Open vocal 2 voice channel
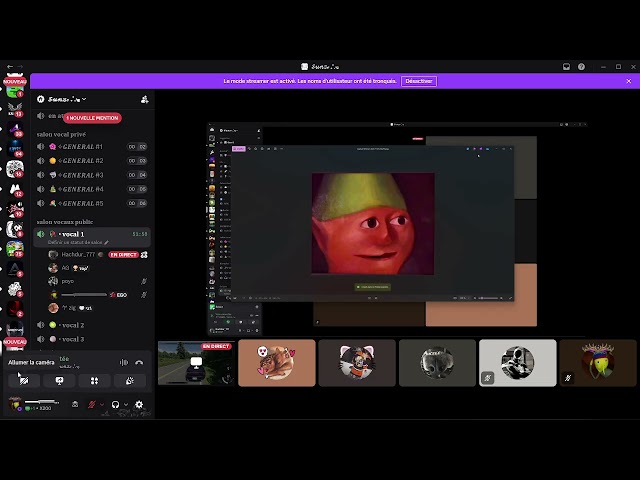Screen dimensions: 640x480 (x=92, y=325)
